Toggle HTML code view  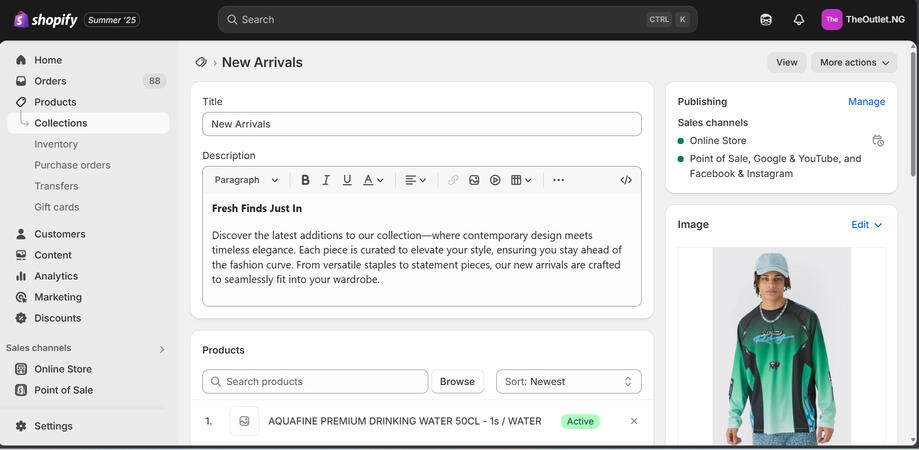coord(626,180)
